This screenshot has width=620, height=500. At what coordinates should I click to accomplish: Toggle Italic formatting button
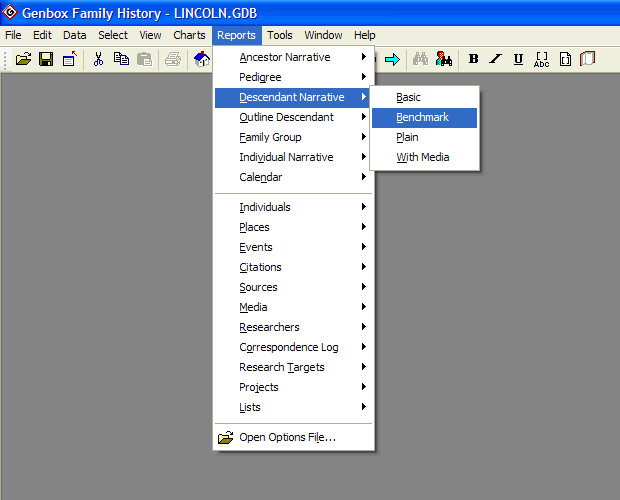coord(495,59)
